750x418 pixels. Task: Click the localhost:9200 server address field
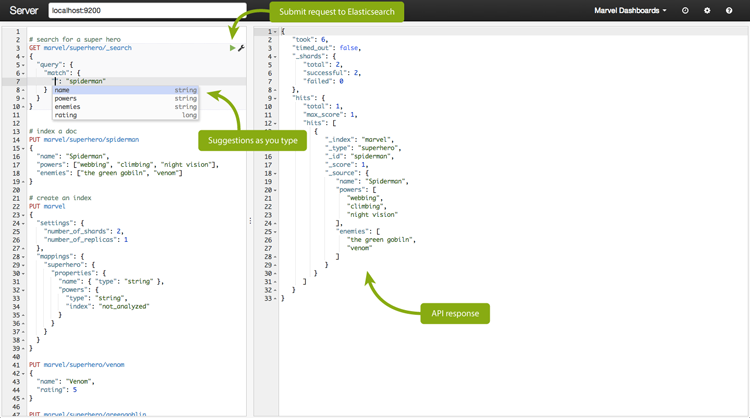146,11
